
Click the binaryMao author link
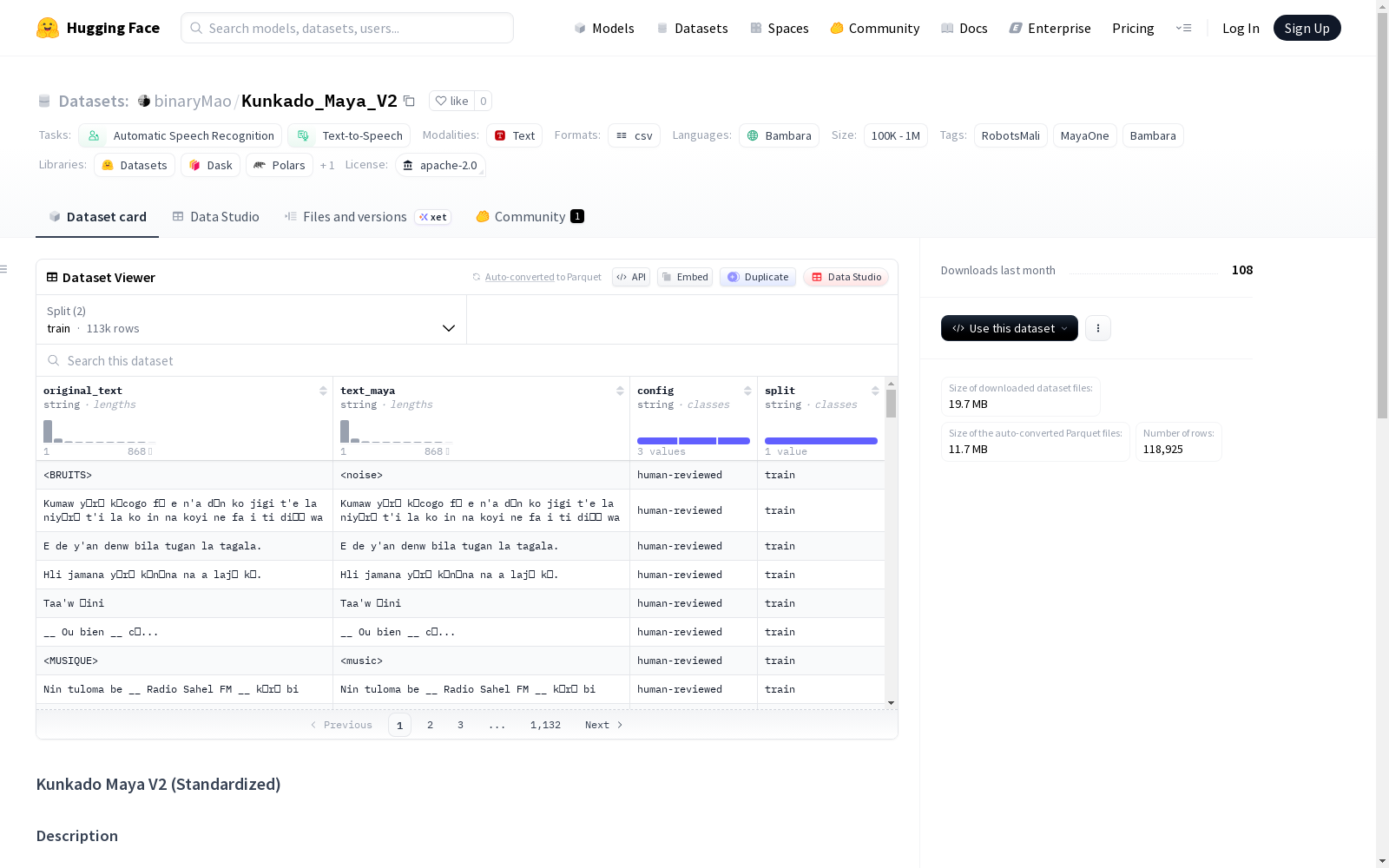point(193,101)
